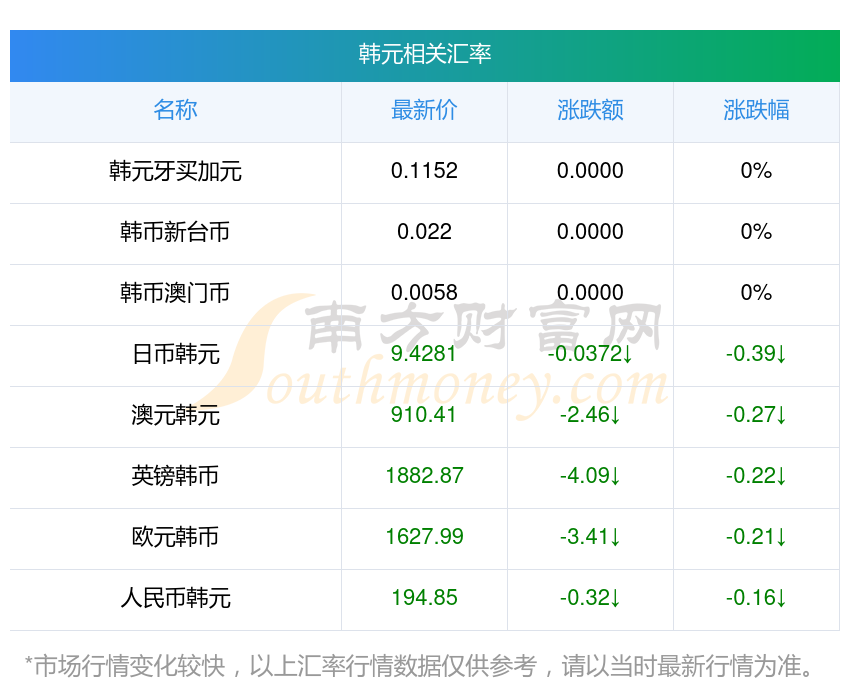Click the 韩币新台币 row's 0.0000 change
The width and height of the screenshot is (850, 698).
pos(590,232)
